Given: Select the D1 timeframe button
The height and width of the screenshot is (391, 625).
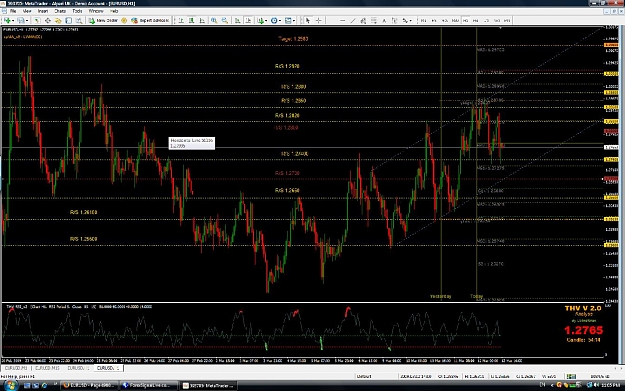Looking at the screenshot, I should click(x=486, y=20).
